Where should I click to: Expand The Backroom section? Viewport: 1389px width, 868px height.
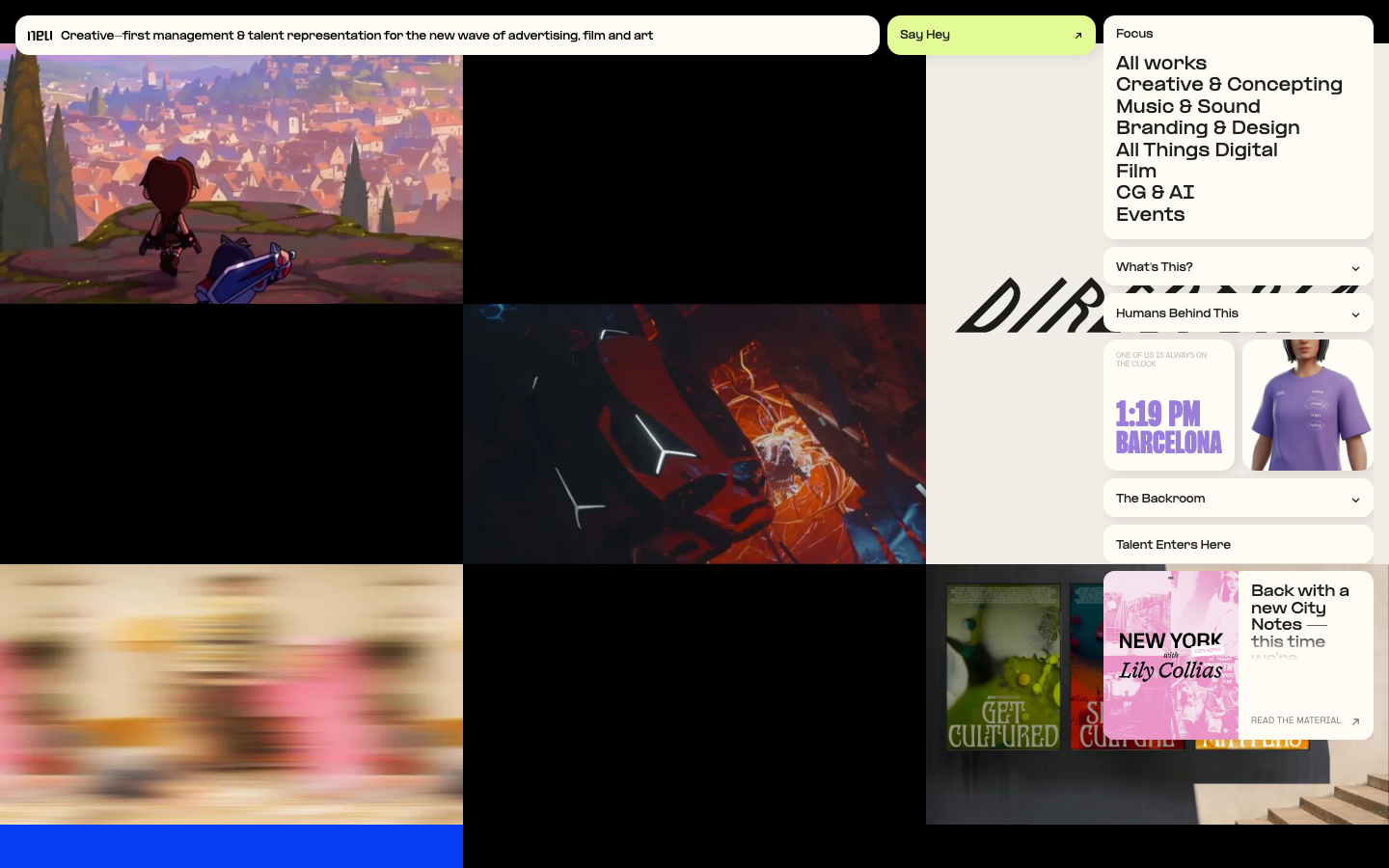coord(1238,499)
